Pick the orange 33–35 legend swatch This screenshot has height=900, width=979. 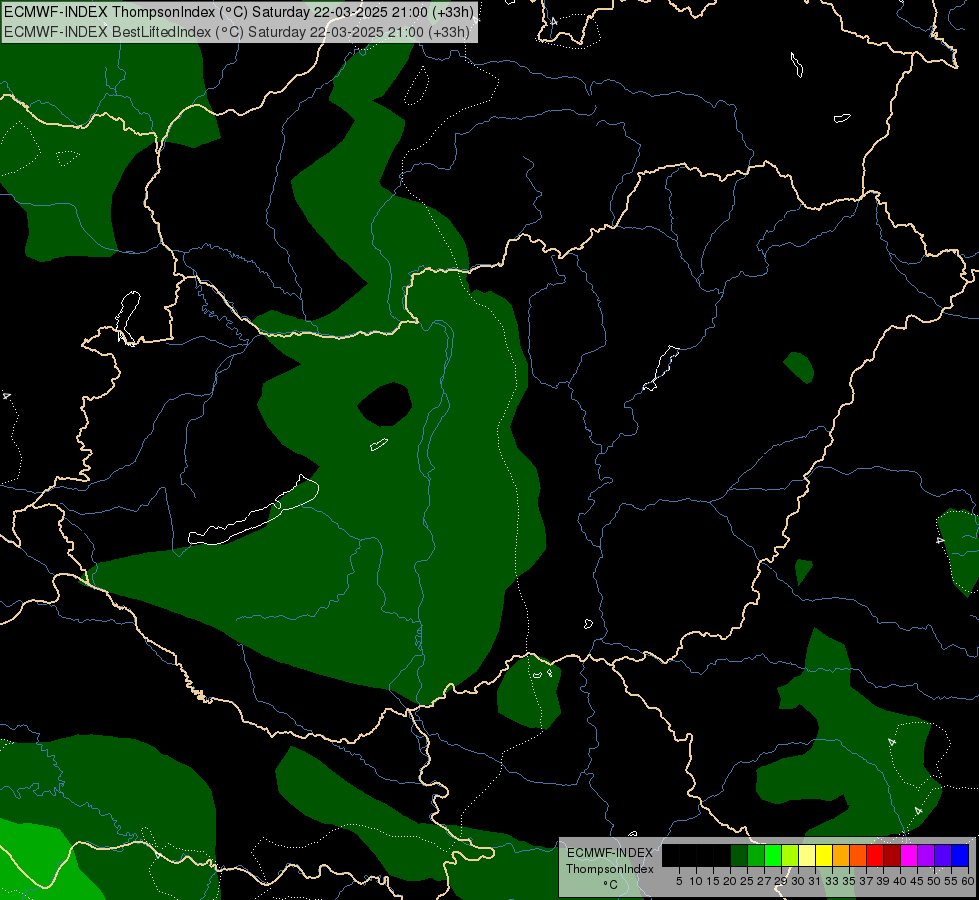click(x=841, y=855)
